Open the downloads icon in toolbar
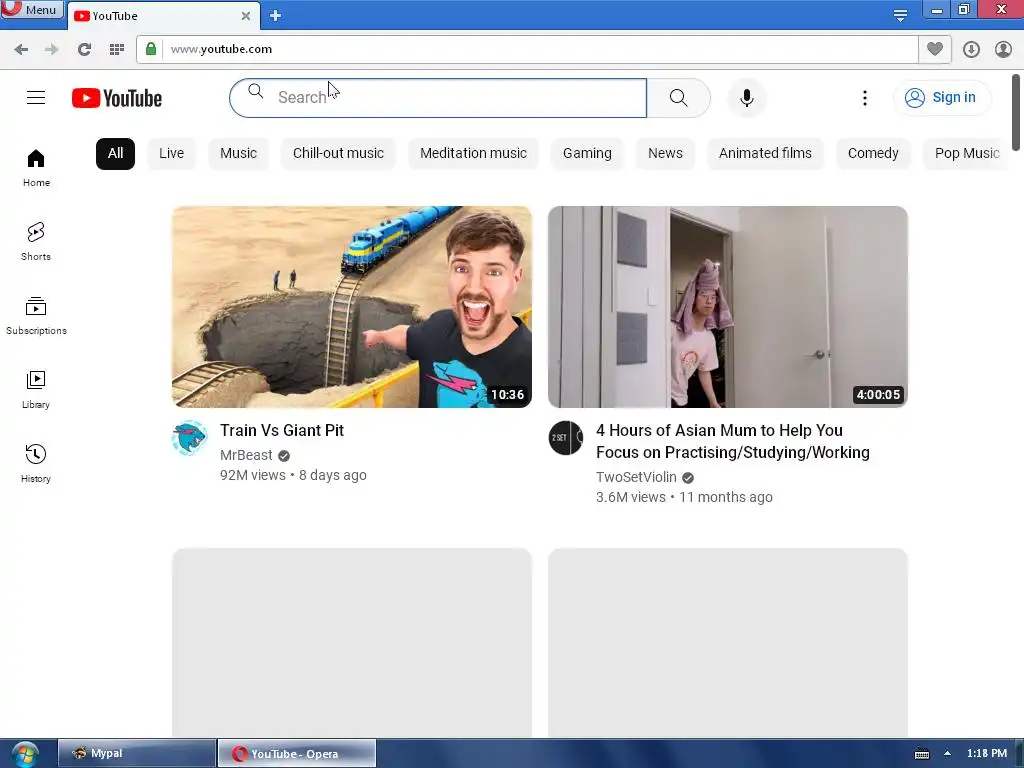 971,49
